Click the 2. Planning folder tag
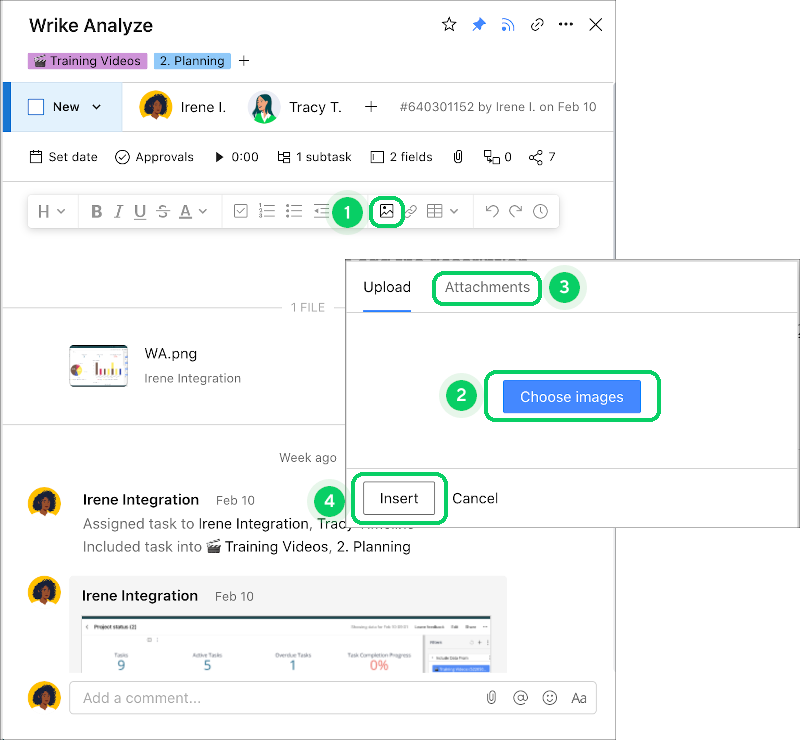Screen dimensions: 800x740 click(192, 61)
